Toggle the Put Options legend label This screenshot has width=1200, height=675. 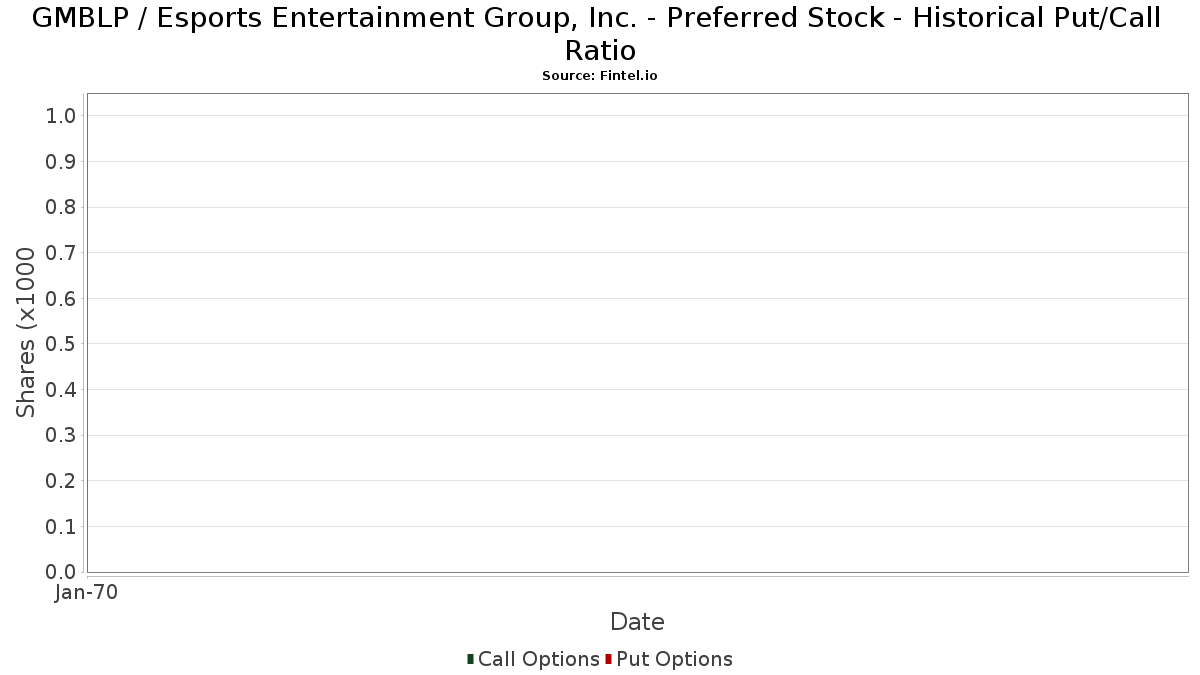coord(674,659)
